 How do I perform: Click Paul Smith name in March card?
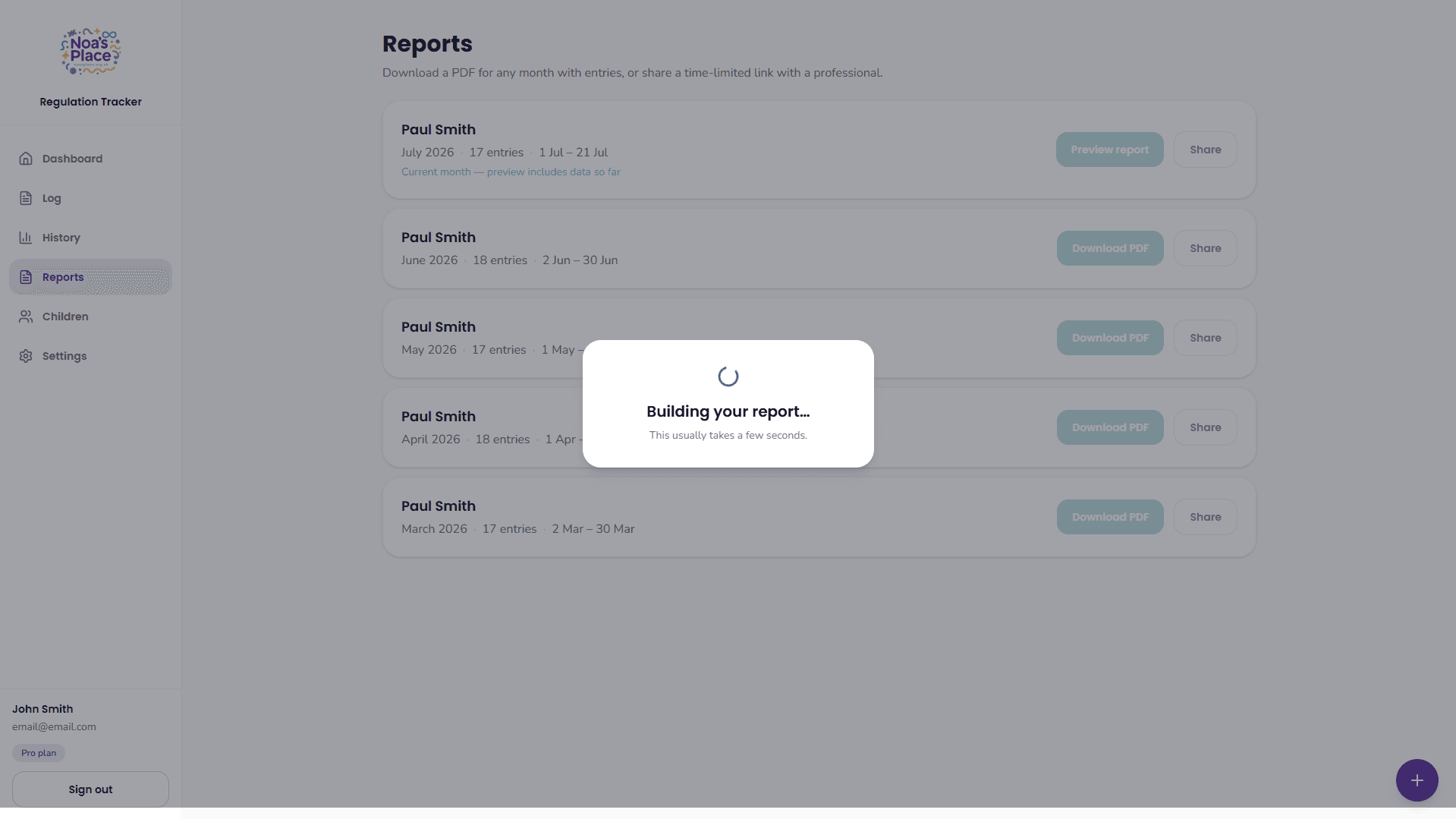click(x=439, y=506)
